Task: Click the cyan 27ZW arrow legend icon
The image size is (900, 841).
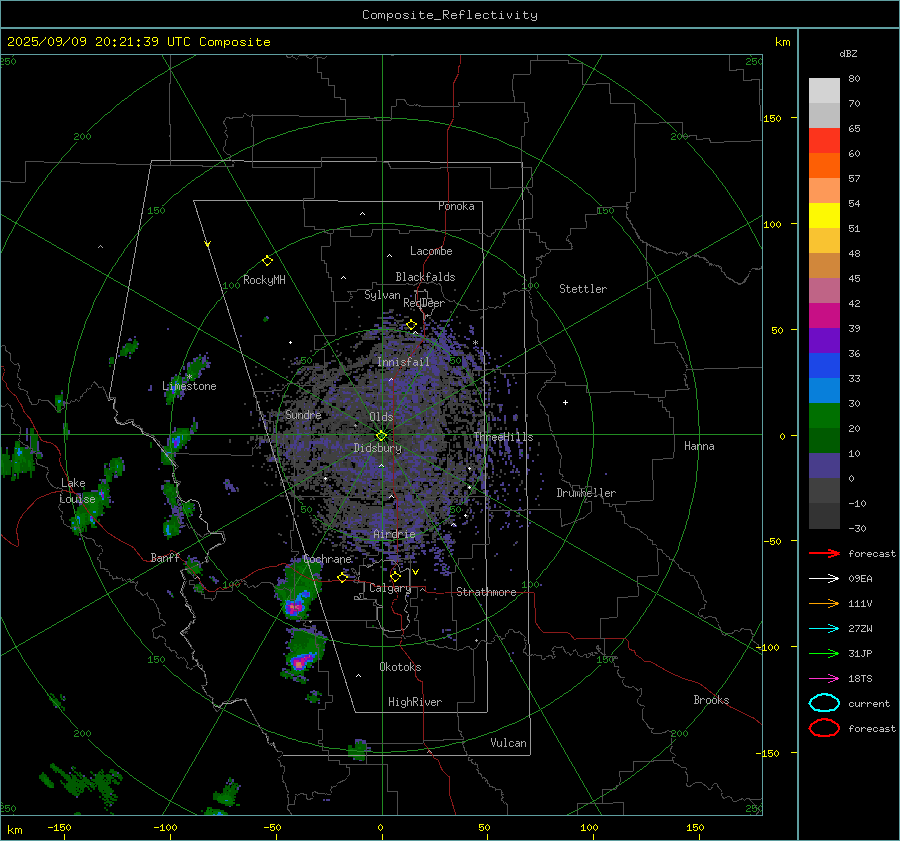Action: coord(824,629)
